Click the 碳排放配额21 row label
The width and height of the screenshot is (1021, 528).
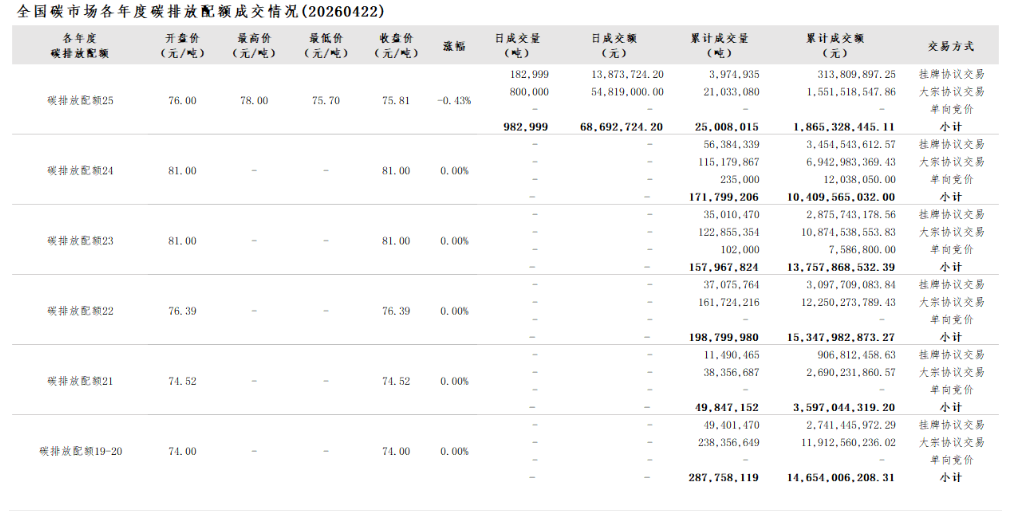(x=80, y=381)
